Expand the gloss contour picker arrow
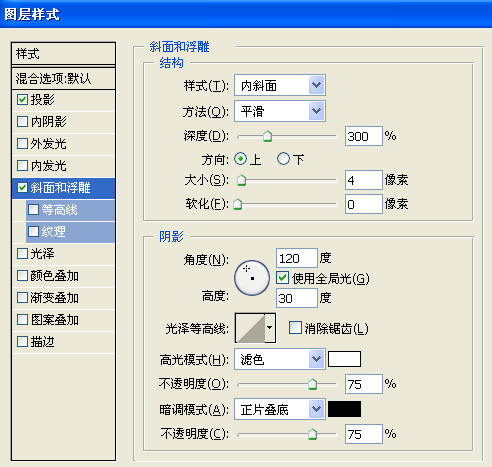The height and width of the screenshot is (467, 492). pos(270,328)
